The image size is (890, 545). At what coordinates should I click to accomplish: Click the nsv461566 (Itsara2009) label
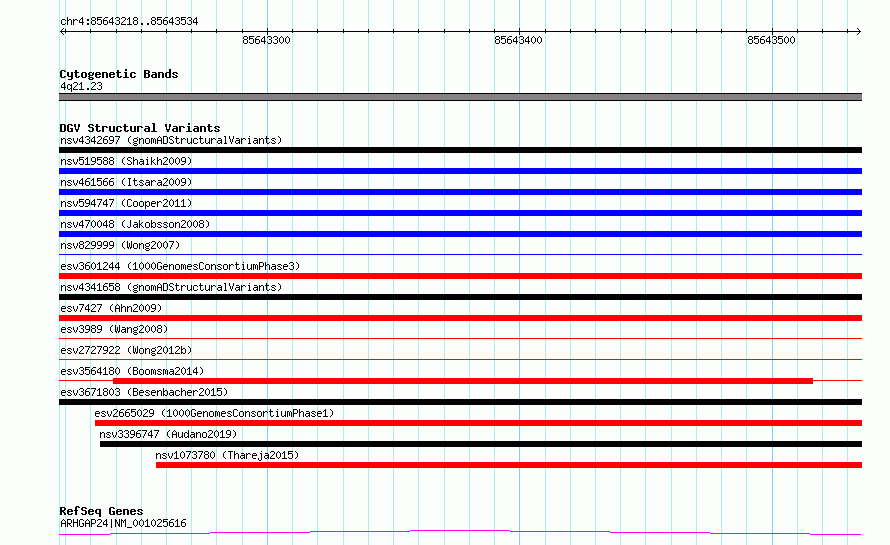coord(126,182)
